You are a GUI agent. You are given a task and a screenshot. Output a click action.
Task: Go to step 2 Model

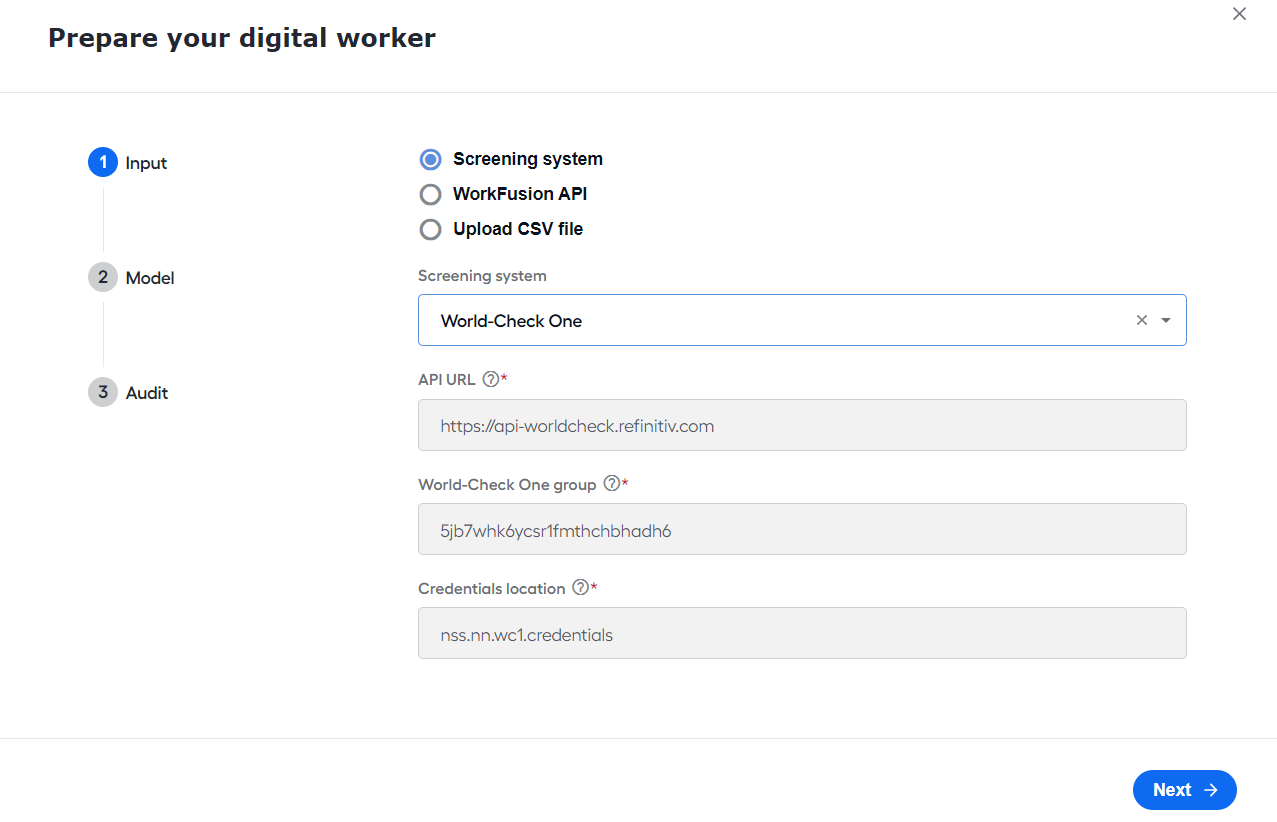click(131, 277)
